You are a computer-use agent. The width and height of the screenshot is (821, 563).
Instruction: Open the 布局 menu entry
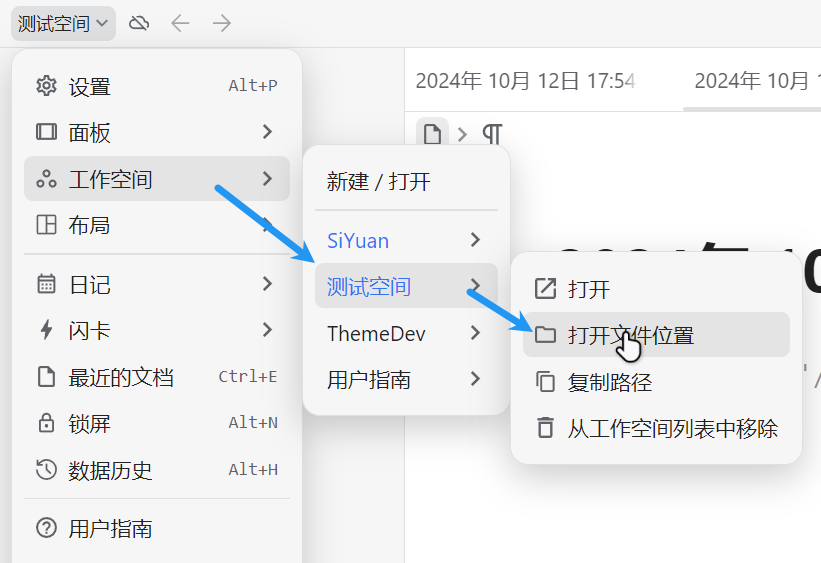coord(157,225)
